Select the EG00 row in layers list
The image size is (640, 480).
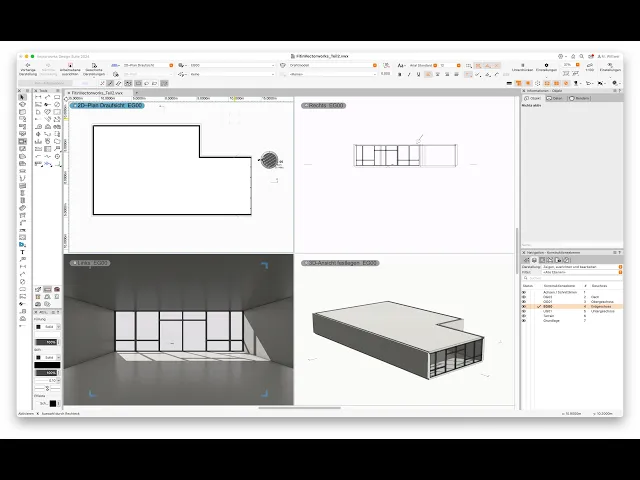[572, 306]
